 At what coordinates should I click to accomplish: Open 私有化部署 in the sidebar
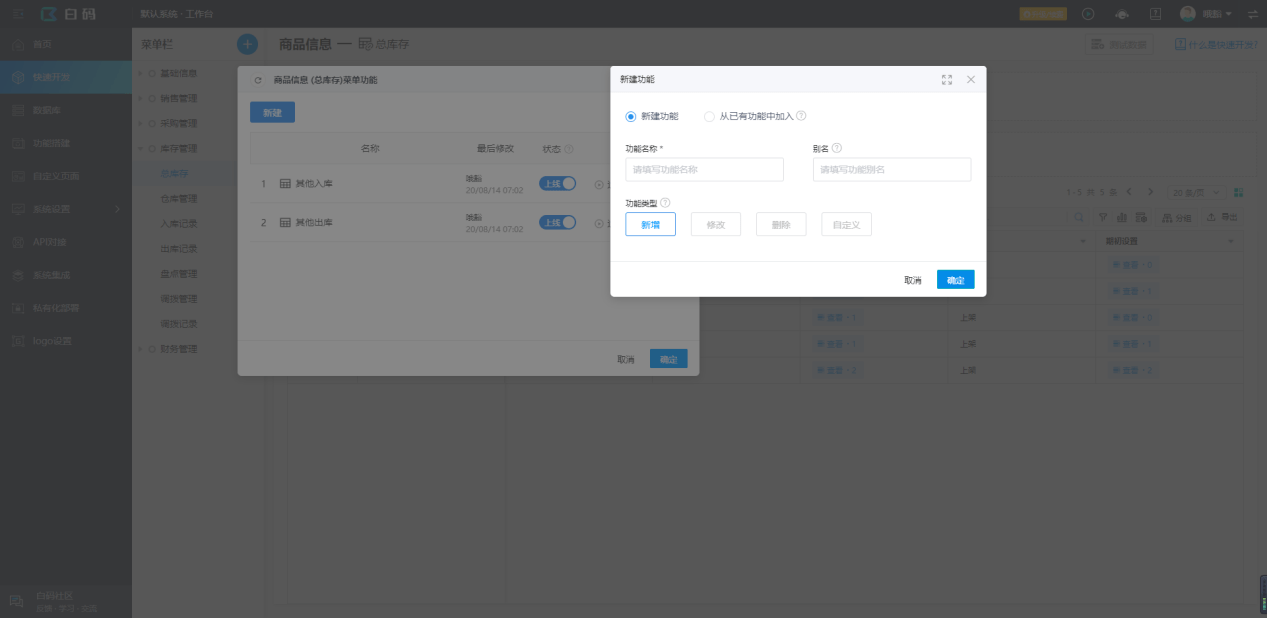coord(66,307)
